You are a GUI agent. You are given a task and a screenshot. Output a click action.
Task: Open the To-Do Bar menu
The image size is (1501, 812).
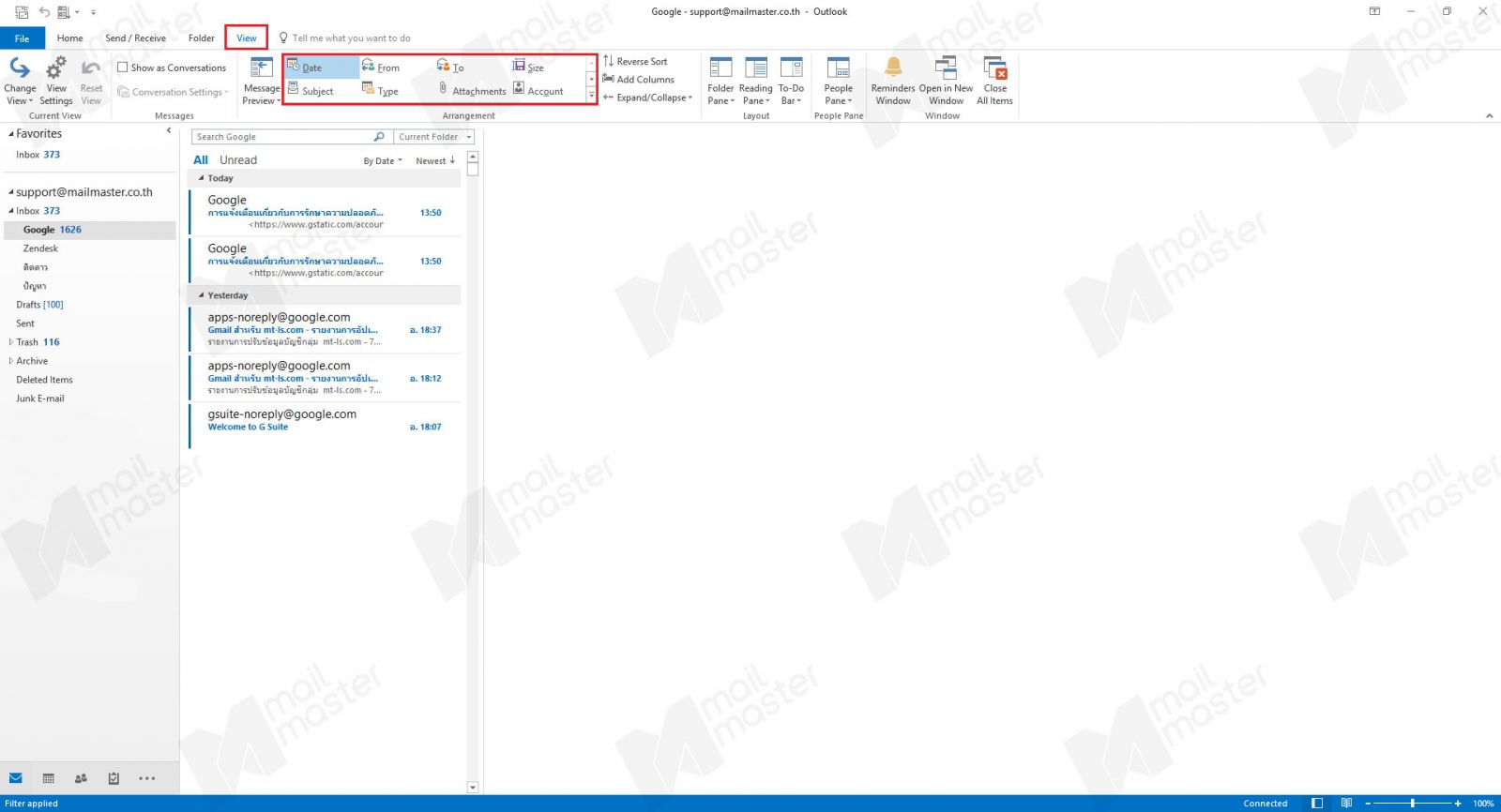click(791, 80)
